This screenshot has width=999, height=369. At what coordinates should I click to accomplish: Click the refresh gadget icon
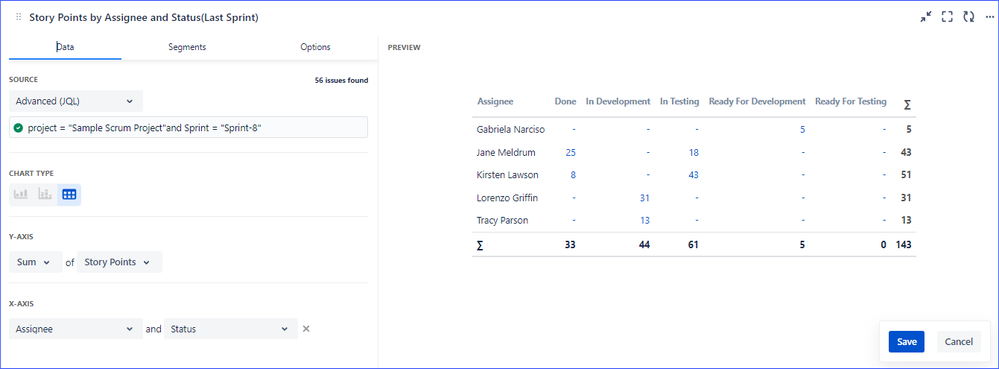(x=968, y=17)
